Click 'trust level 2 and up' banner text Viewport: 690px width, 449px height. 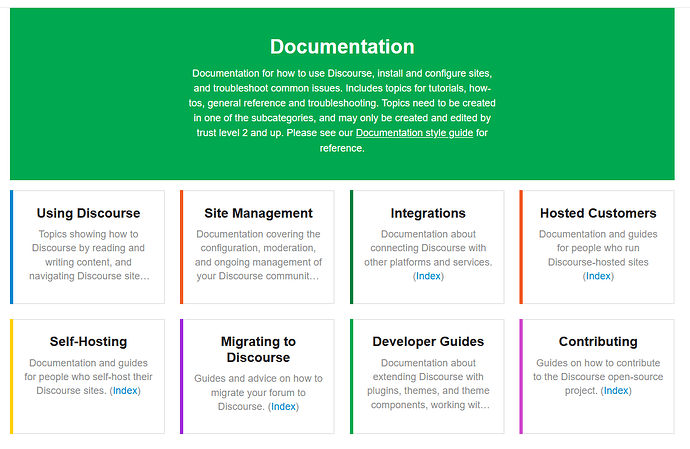[239, 133]
